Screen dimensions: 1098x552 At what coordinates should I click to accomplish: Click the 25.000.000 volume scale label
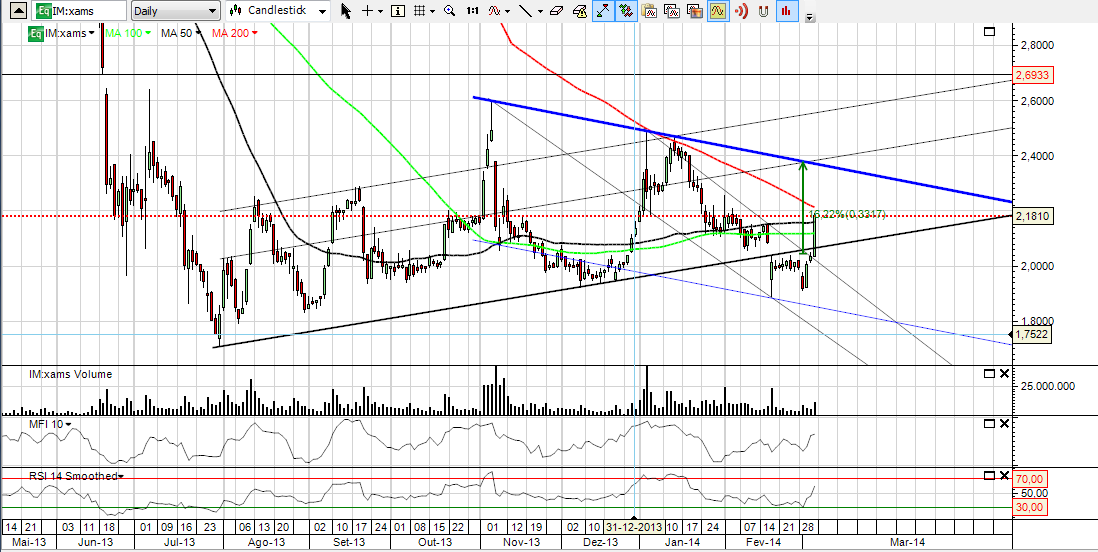(1047, 386)
